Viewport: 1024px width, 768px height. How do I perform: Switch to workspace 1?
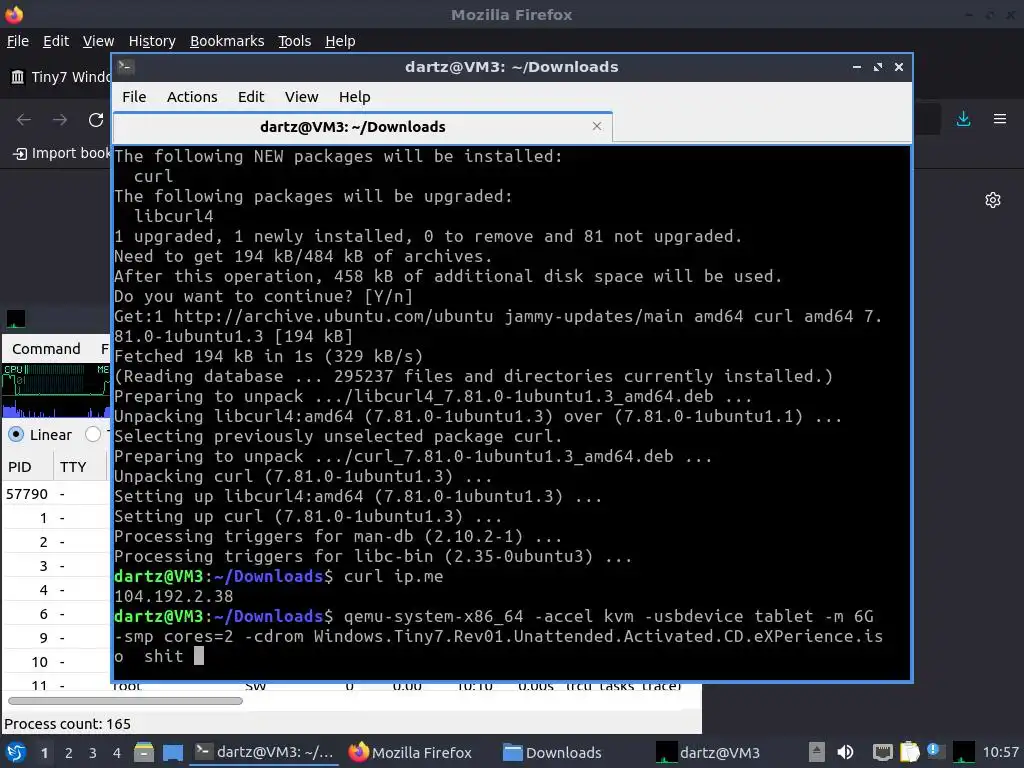point(44,753)
